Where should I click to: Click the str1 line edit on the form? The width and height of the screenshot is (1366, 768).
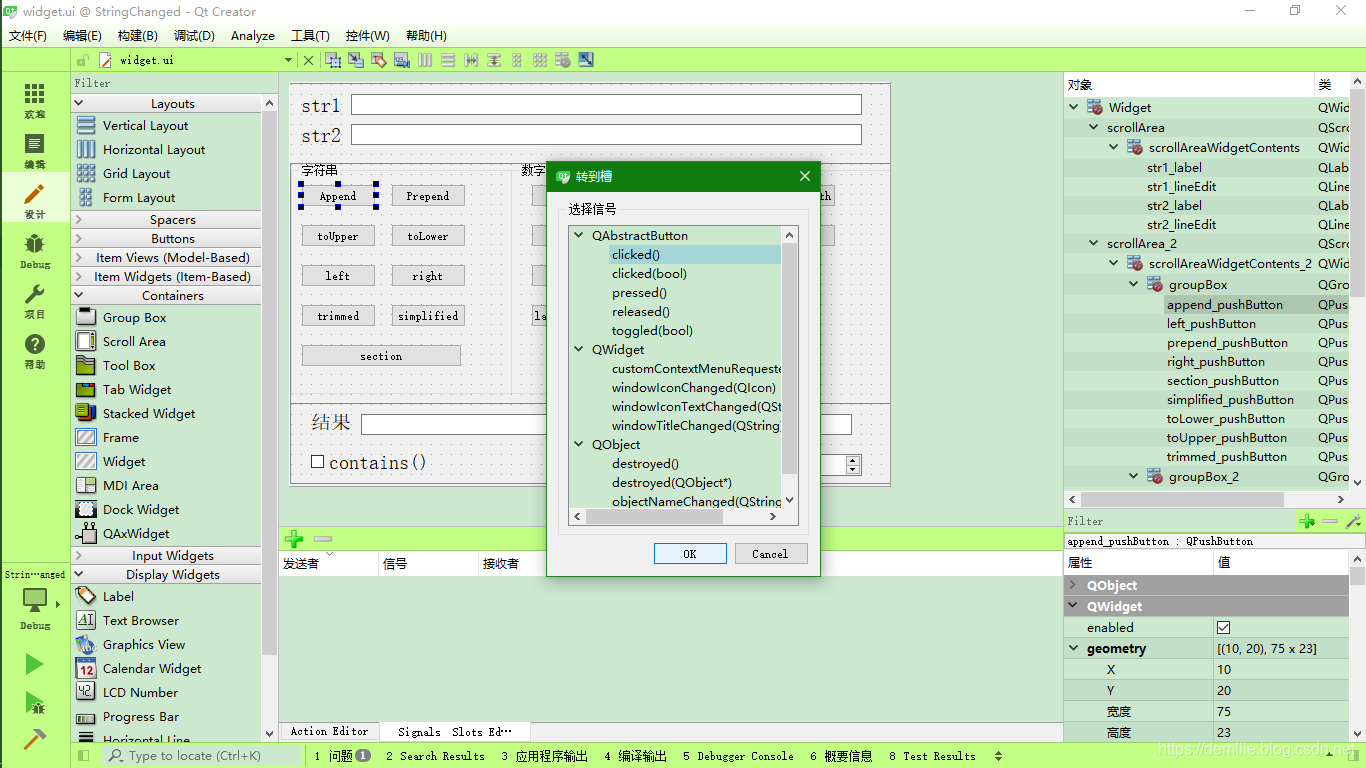606,105
